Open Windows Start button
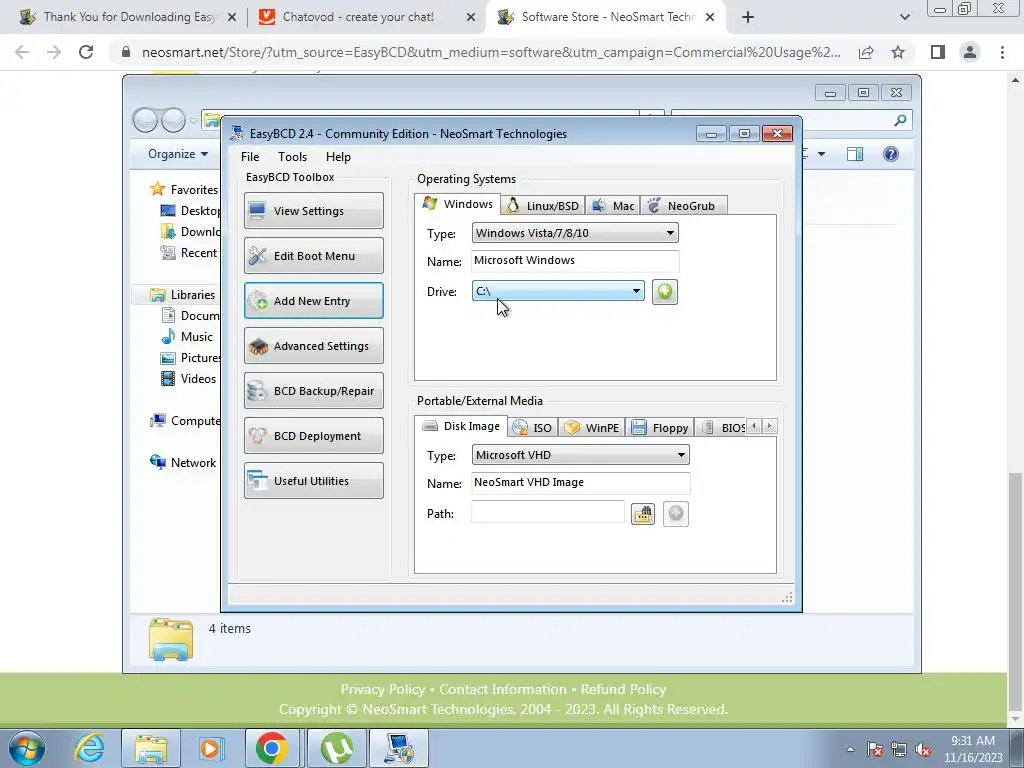The image size is (1024, 768). [26, 748]
